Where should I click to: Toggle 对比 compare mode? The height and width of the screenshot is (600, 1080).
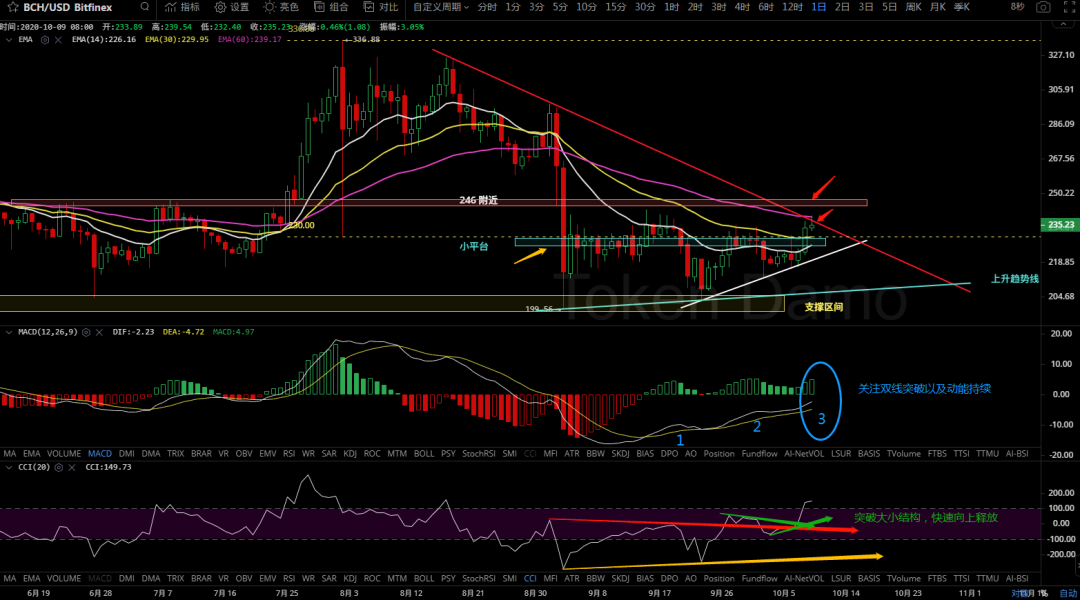(x=380, y=7)
